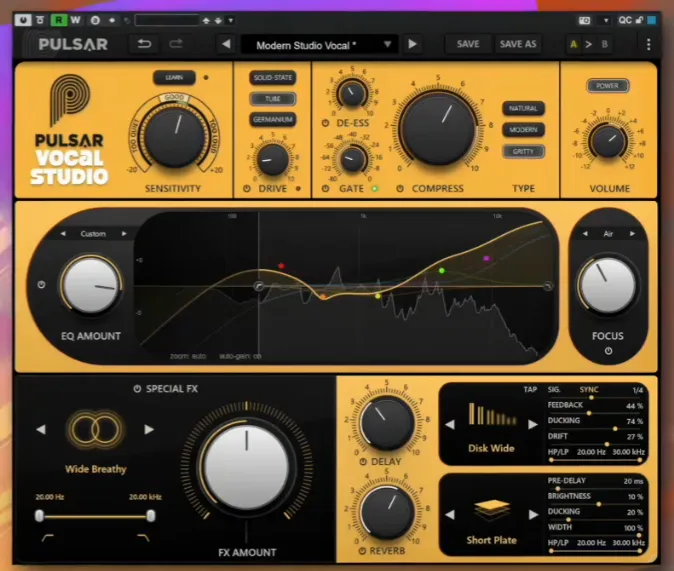Click the host plugin bypass power icon
The height and width of the screenshot is (571, 674).
click(x=23, y=20)
